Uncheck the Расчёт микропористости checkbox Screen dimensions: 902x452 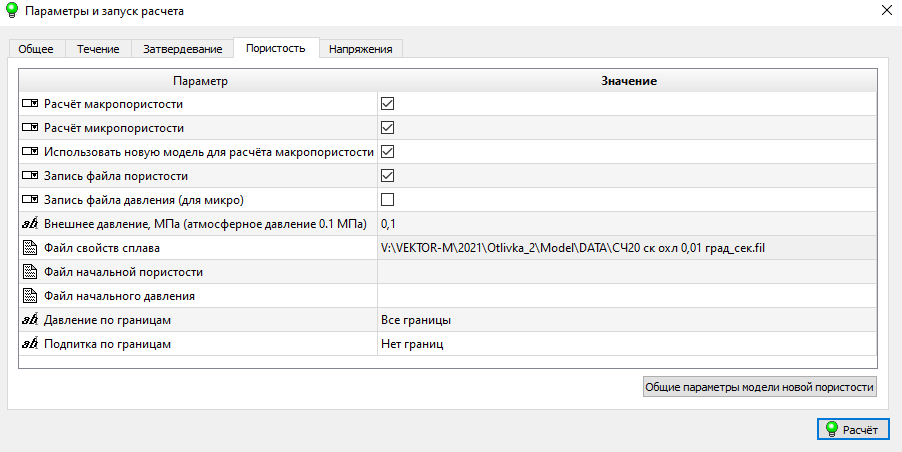pyautogui.click(x=387, y=128)
